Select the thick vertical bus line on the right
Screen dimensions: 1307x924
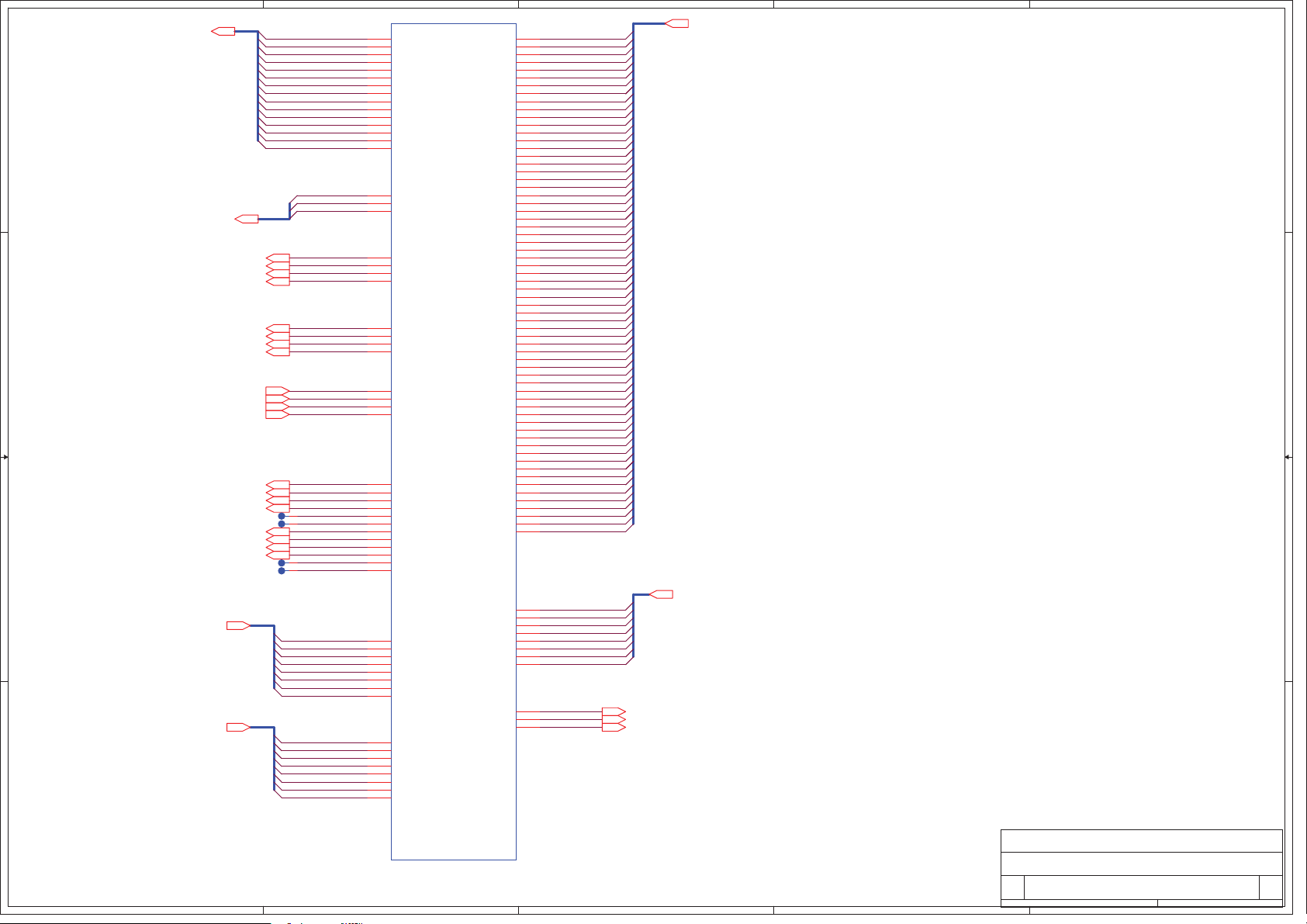click(x=633, y=274)
